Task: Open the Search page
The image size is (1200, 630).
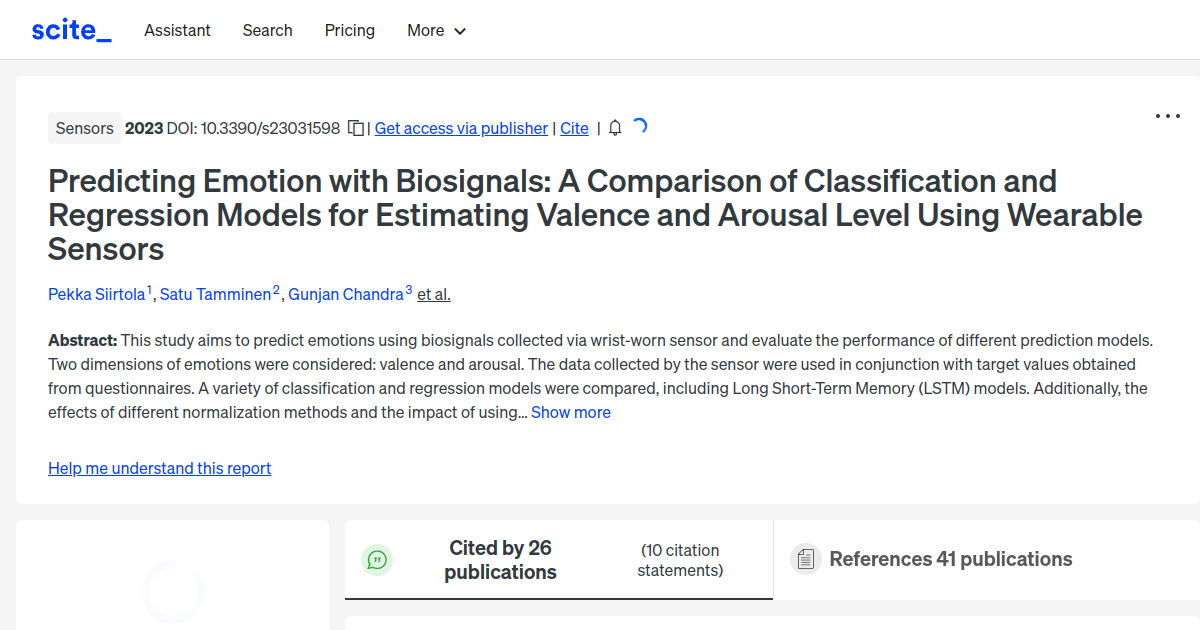Action: coord(267,30)
